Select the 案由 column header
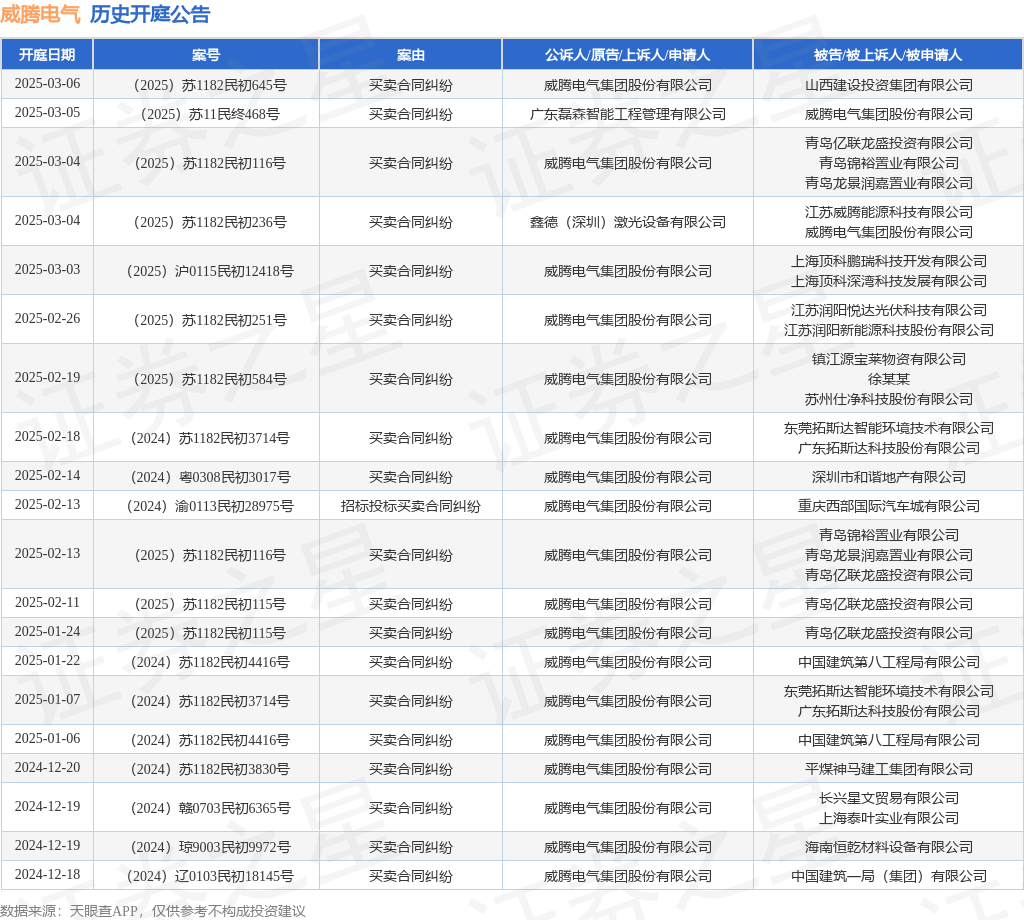The image size is (1024, 920). point(411,55)
